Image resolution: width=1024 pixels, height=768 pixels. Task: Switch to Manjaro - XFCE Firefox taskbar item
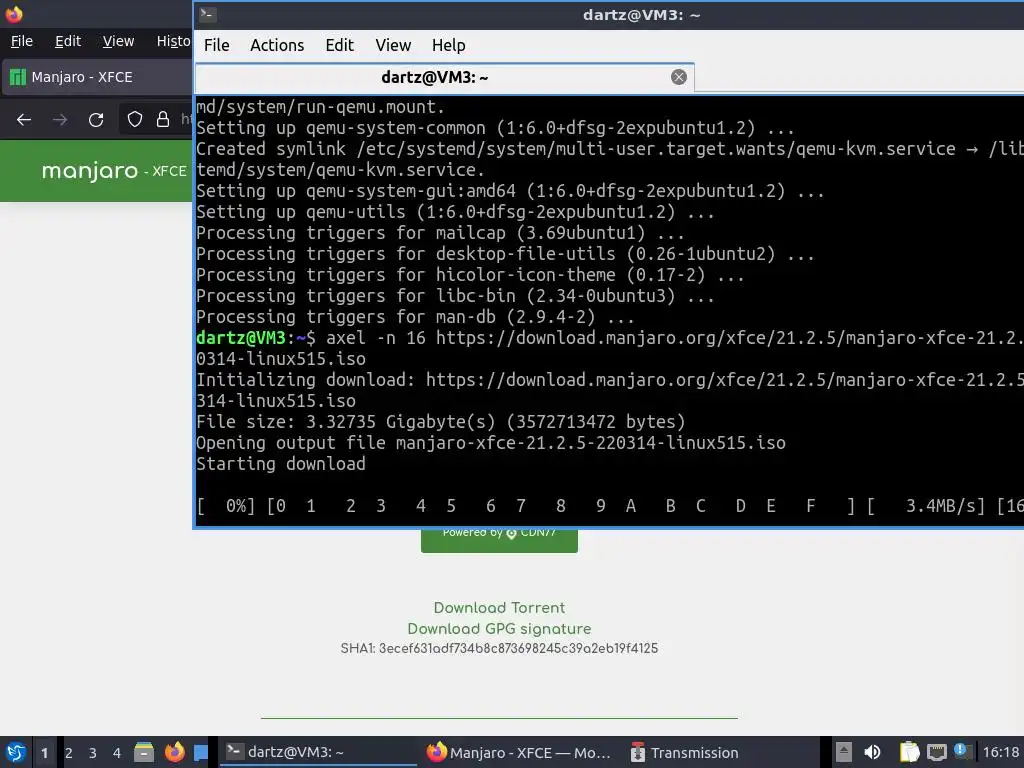pyautogui.click(x=520, y=752)
